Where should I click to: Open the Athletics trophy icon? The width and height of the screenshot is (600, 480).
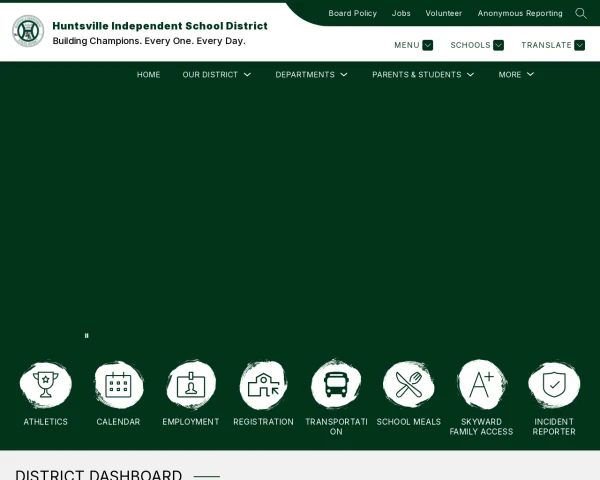(x=46, y=385)
